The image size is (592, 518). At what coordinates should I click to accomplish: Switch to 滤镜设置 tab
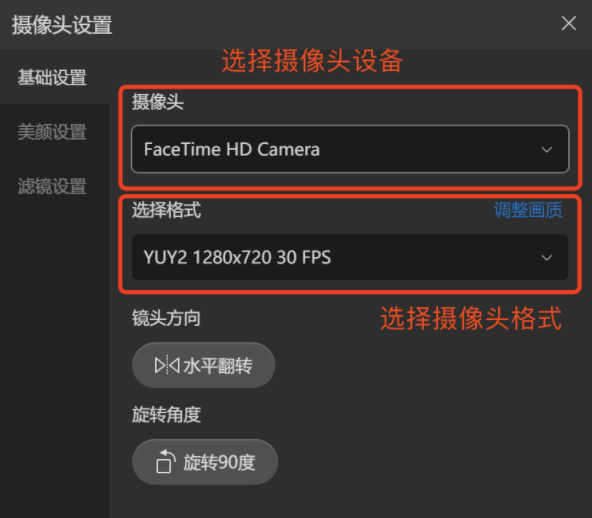point(52,186)
